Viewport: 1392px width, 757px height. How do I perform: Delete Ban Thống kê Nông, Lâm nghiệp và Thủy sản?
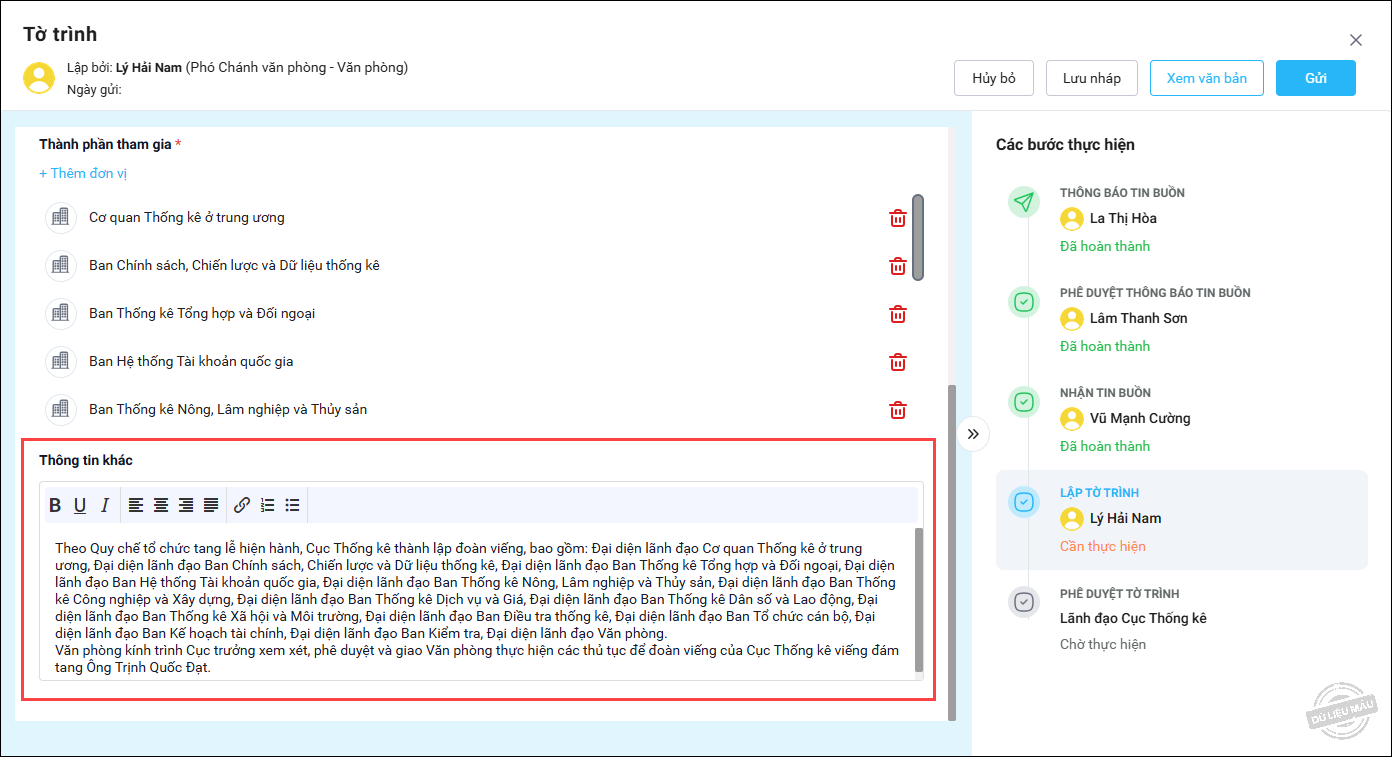coord(898,410)
